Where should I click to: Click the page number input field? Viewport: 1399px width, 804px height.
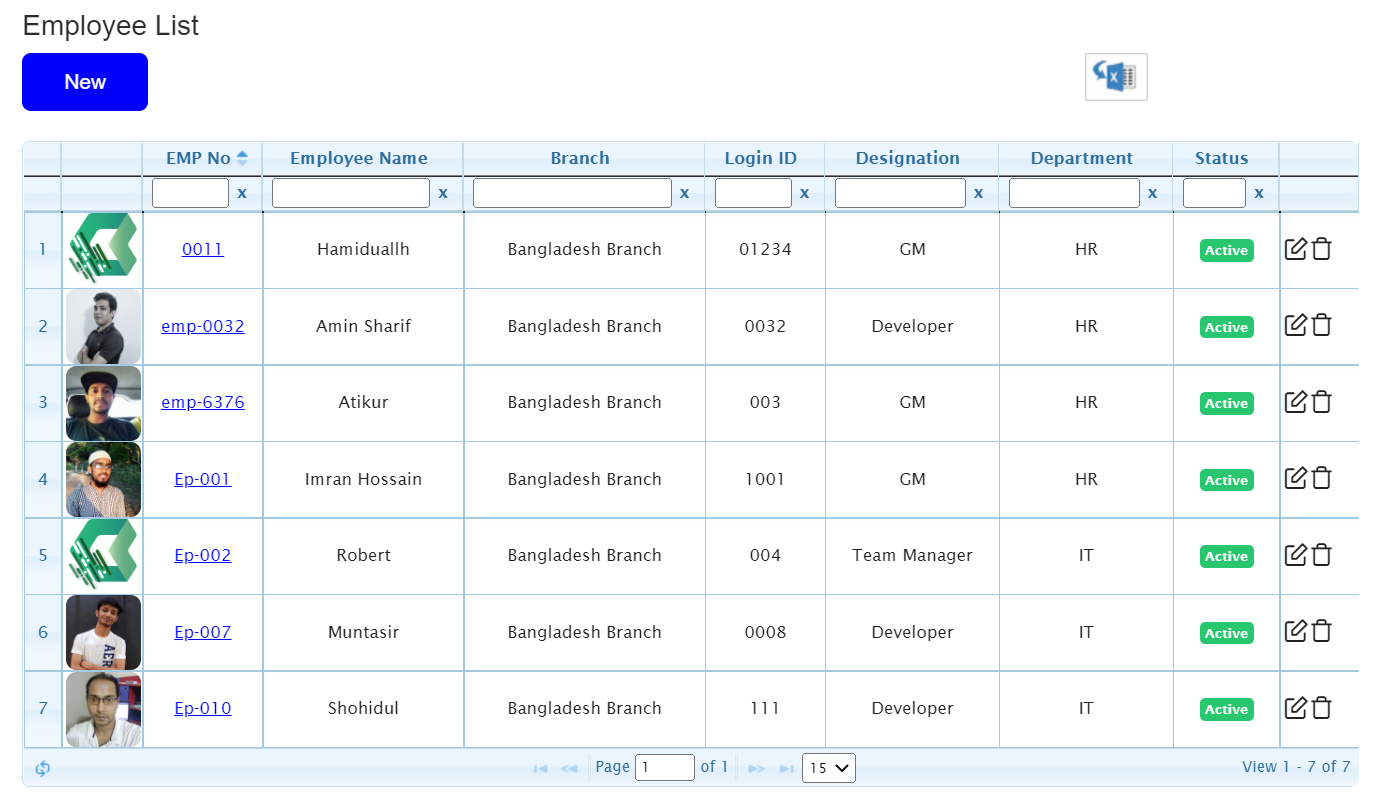(664, 768)
